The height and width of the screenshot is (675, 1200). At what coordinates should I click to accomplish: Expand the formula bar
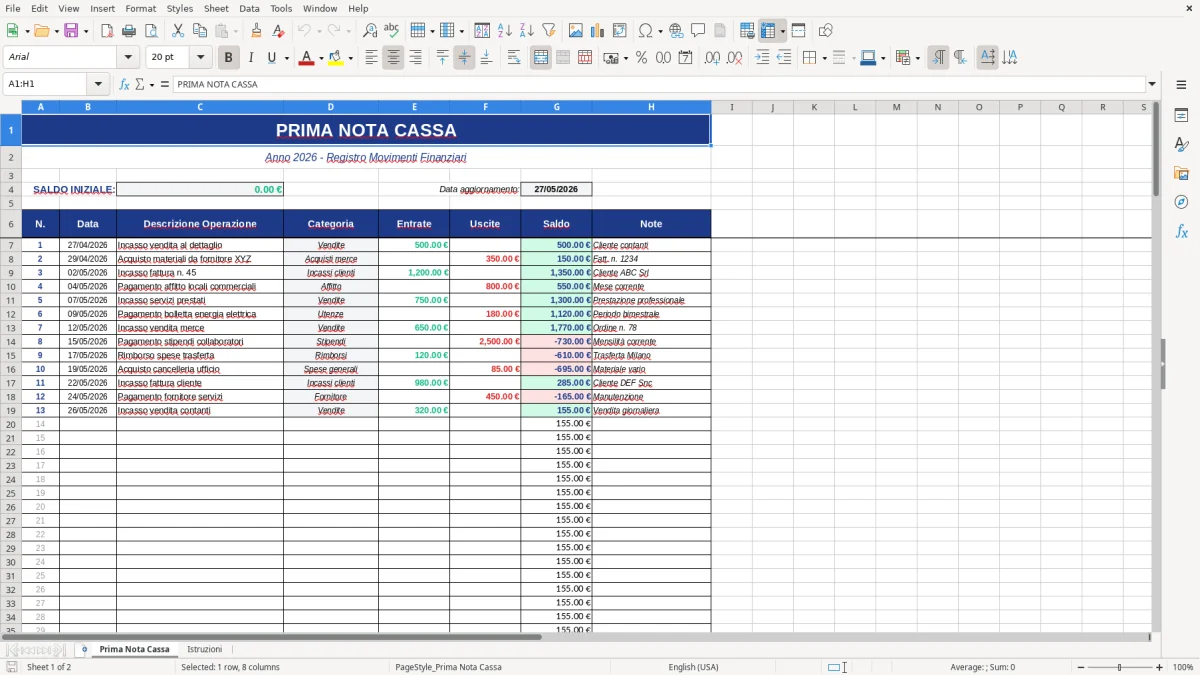point(1152,85)
